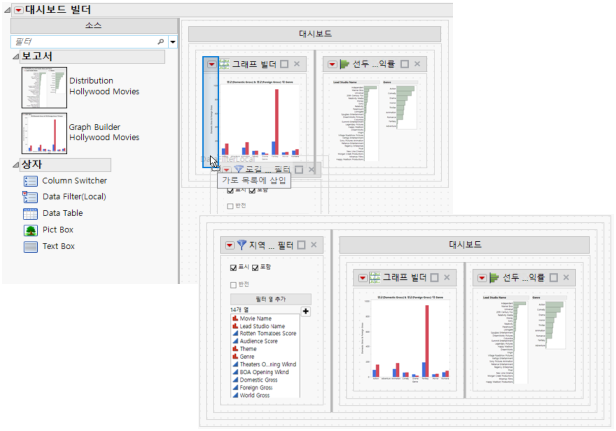The height and width of the screenshot is (431, 616).
Task: Open red triangle menu of upper 그래프 빌더
Action: 212,64
